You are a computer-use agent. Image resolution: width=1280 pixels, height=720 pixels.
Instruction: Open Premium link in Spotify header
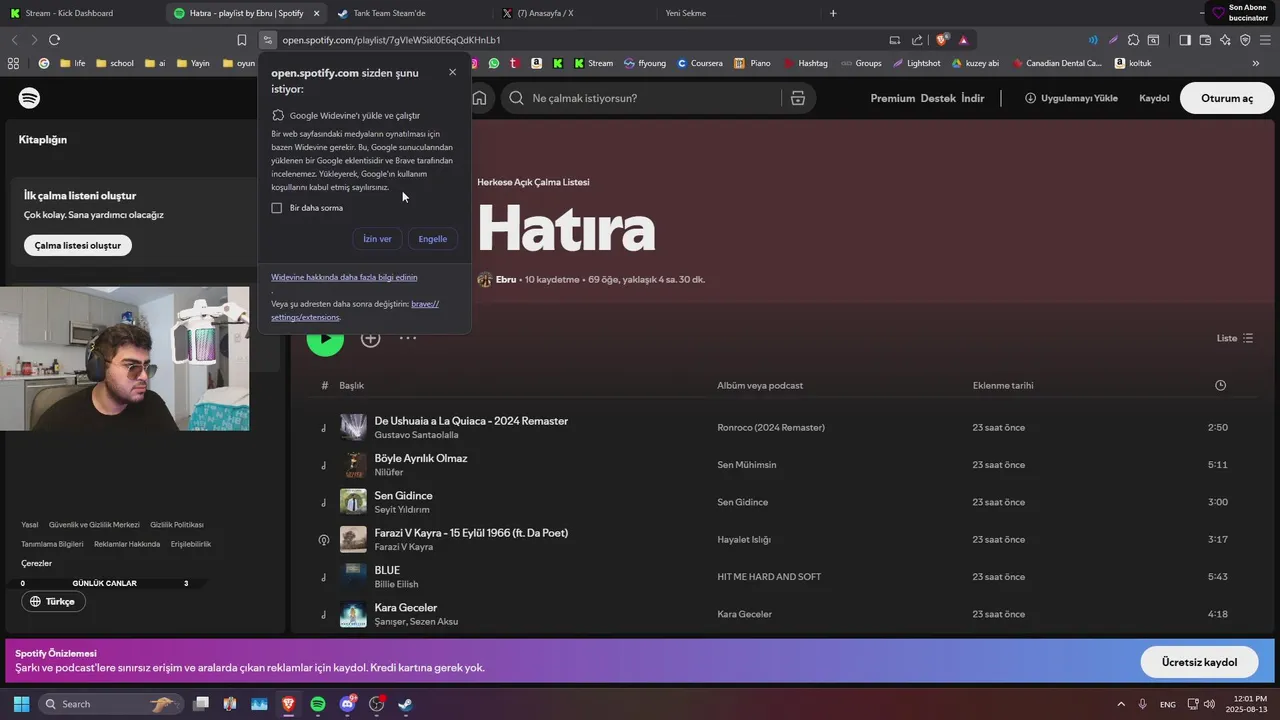click(x=893, y=98)
